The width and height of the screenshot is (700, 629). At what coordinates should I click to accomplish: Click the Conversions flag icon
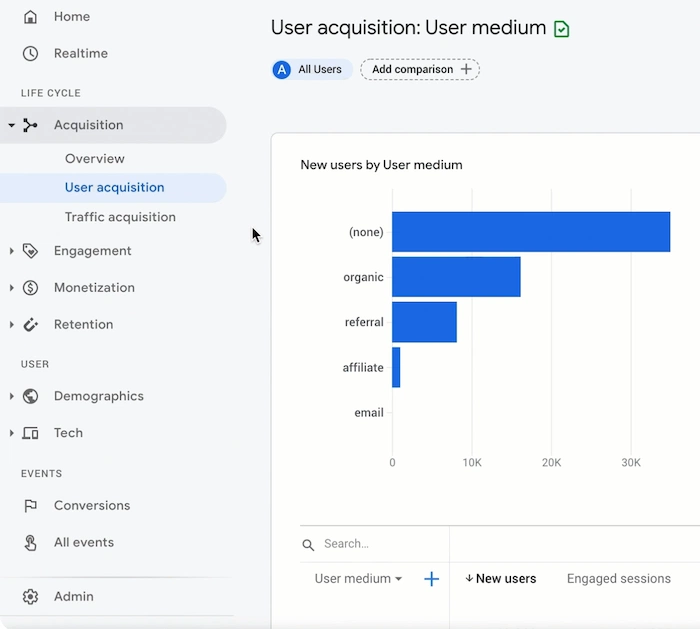pyautogui.click(x=31, y=506)
